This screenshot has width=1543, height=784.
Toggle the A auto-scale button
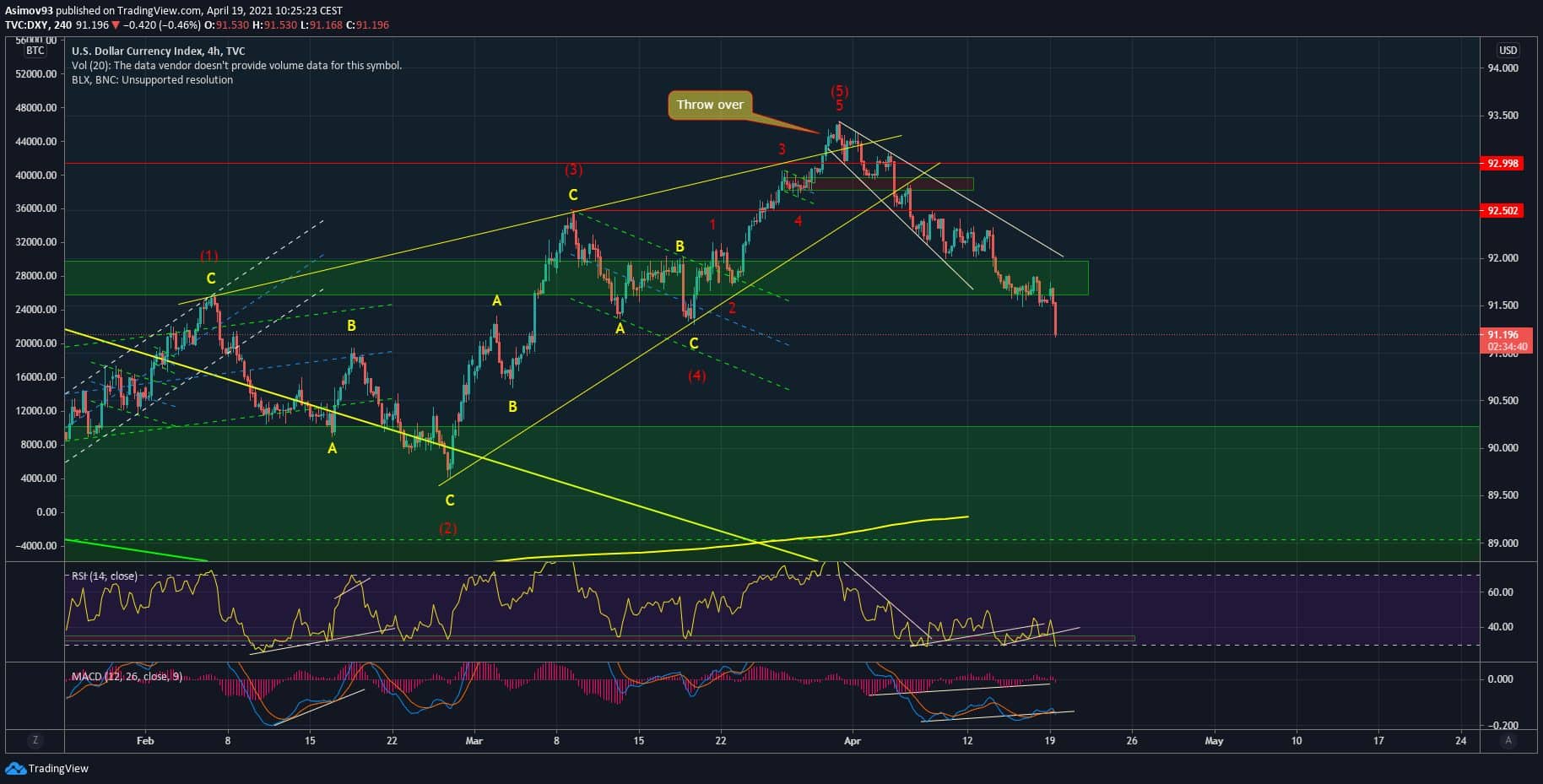coord(1508,741)
